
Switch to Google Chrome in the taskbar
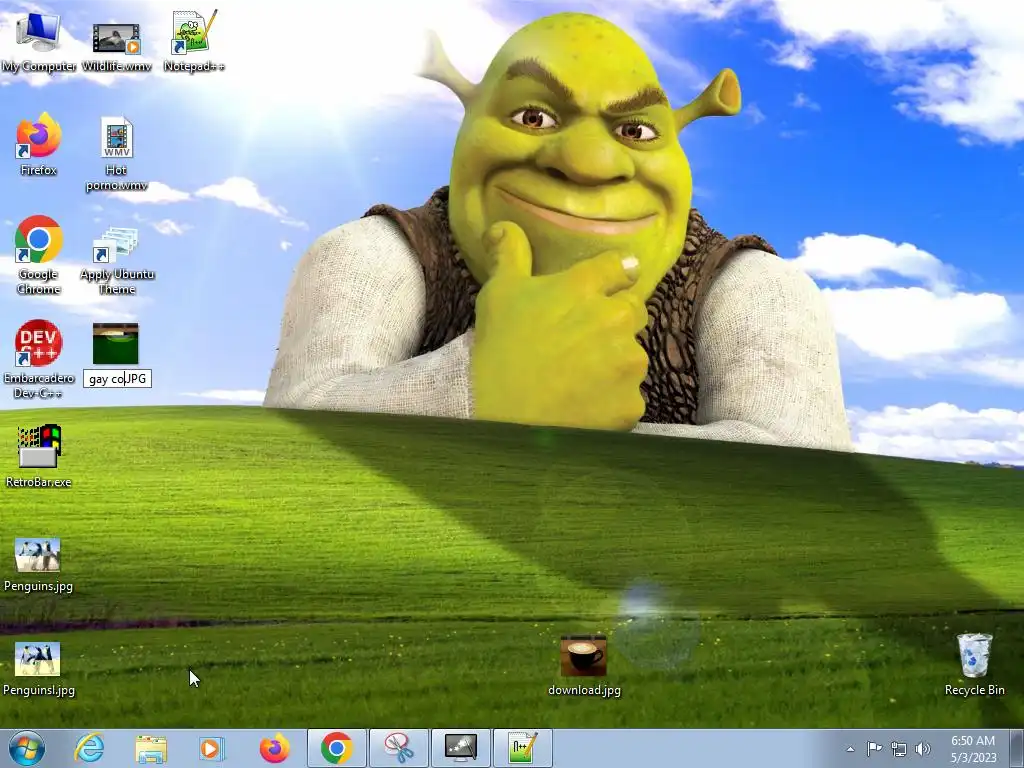[337, 748]
